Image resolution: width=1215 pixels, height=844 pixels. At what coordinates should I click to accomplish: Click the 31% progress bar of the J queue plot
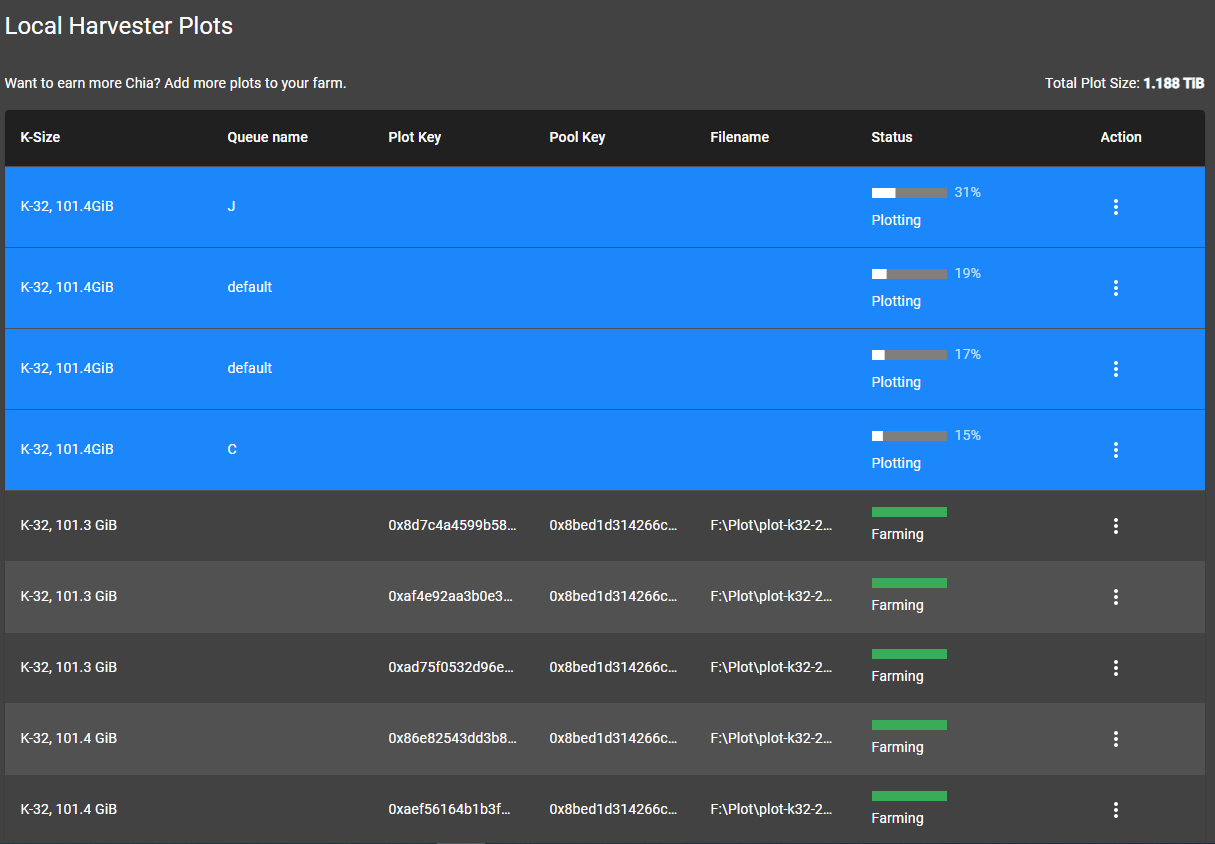909,192
